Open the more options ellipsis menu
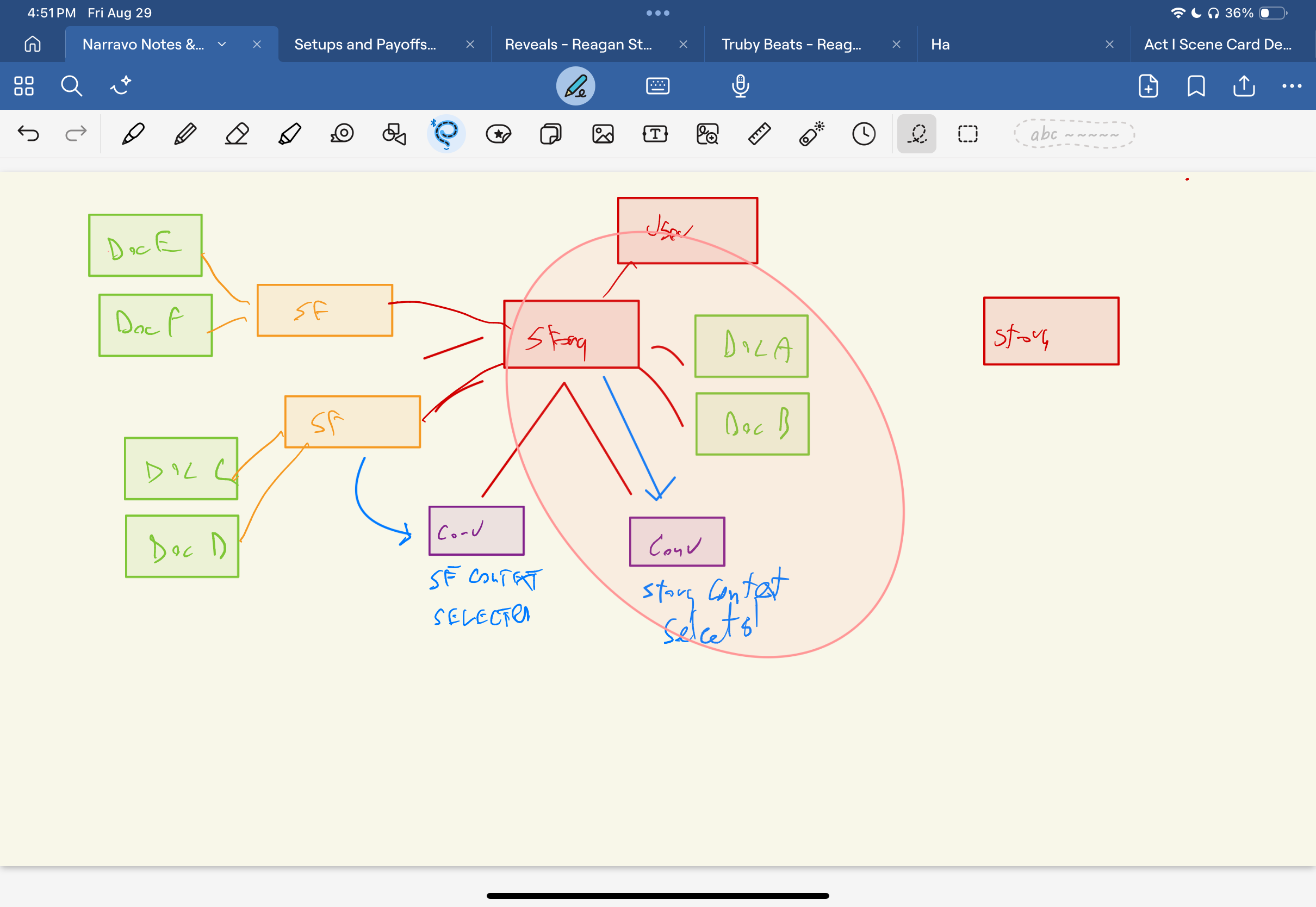The height and width of the screenshot is (907, 1316). [1291, 86]
